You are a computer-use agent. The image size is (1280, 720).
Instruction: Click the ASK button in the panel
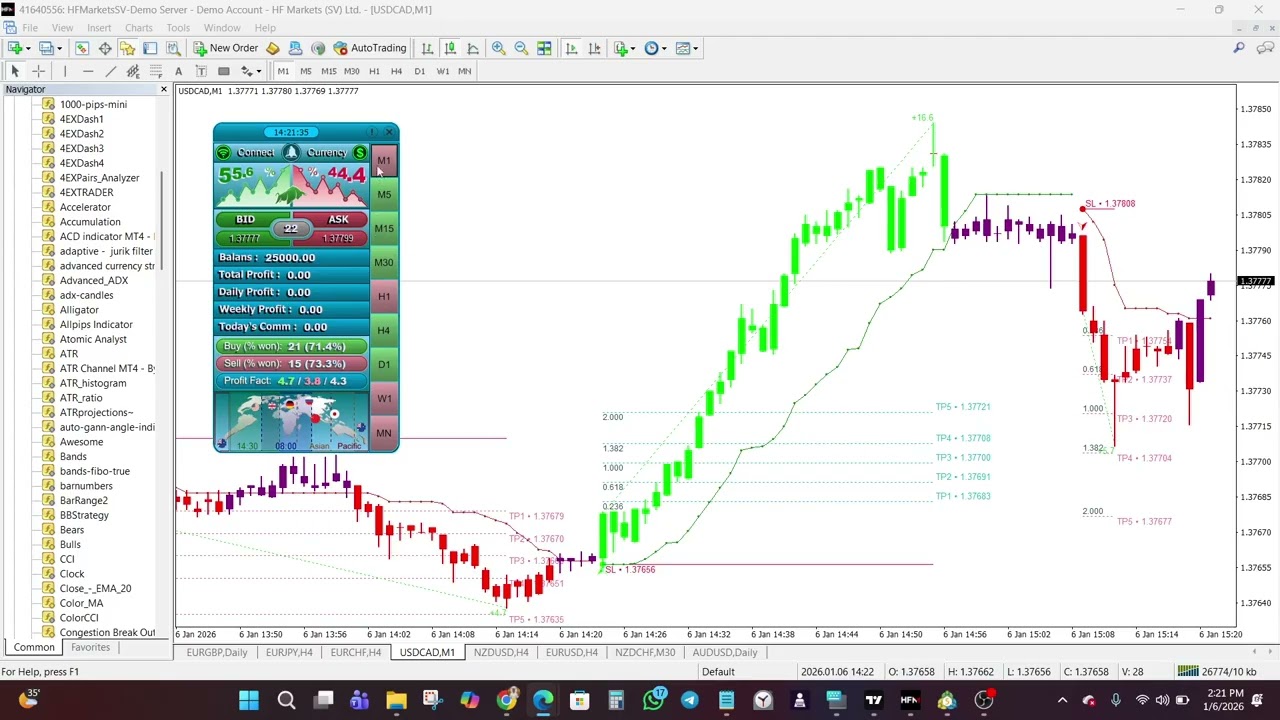338,220
